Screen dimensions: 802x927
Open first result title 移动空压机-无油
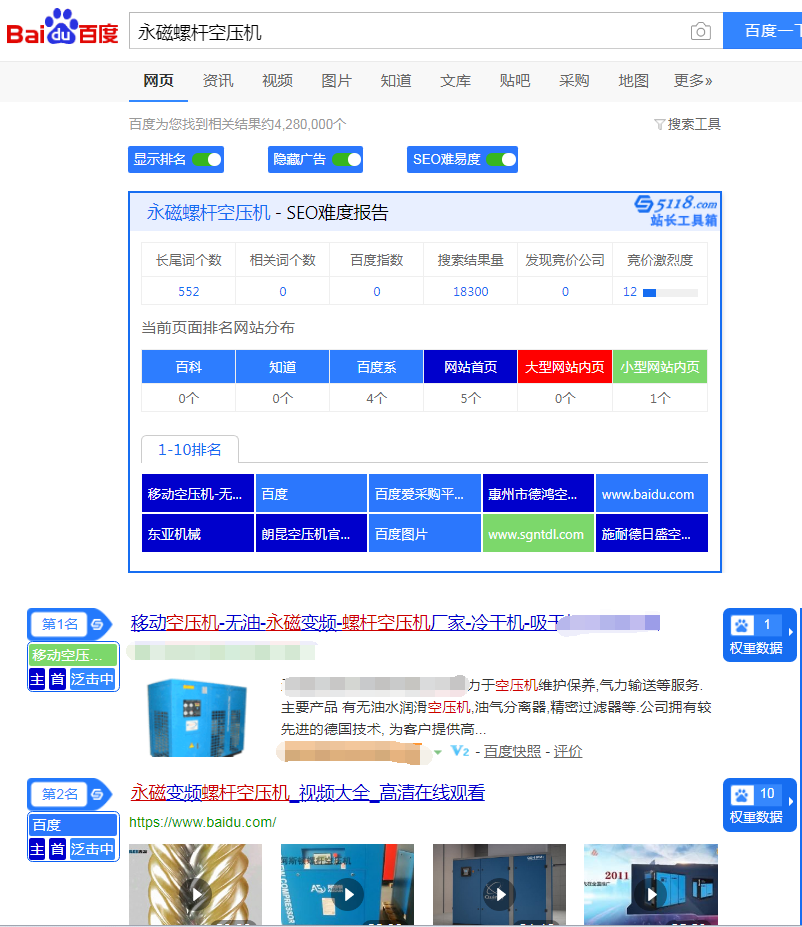coord(395,623)
